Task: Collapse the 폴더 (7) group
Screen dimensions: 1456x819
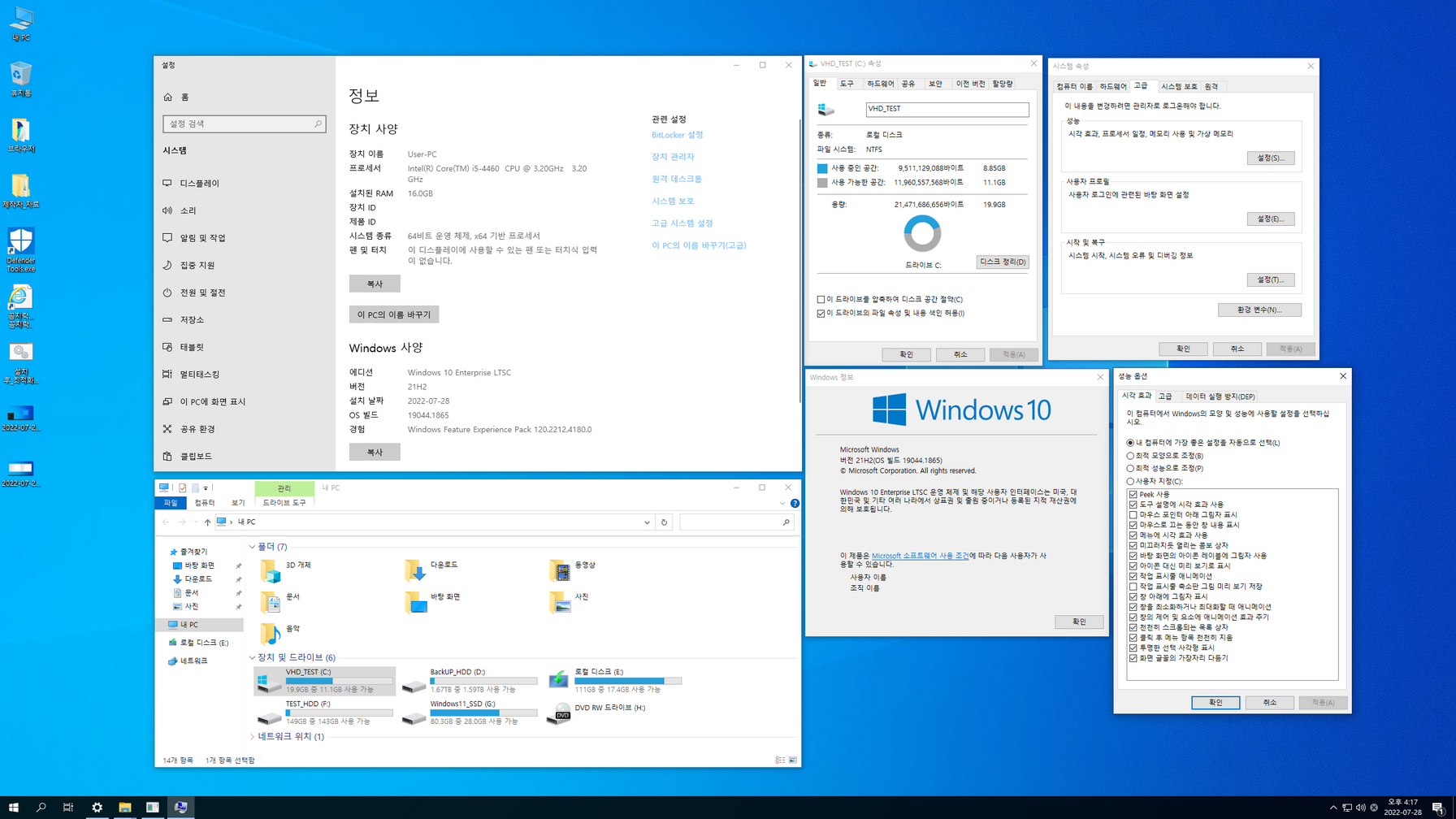Action: coord(252,547)
